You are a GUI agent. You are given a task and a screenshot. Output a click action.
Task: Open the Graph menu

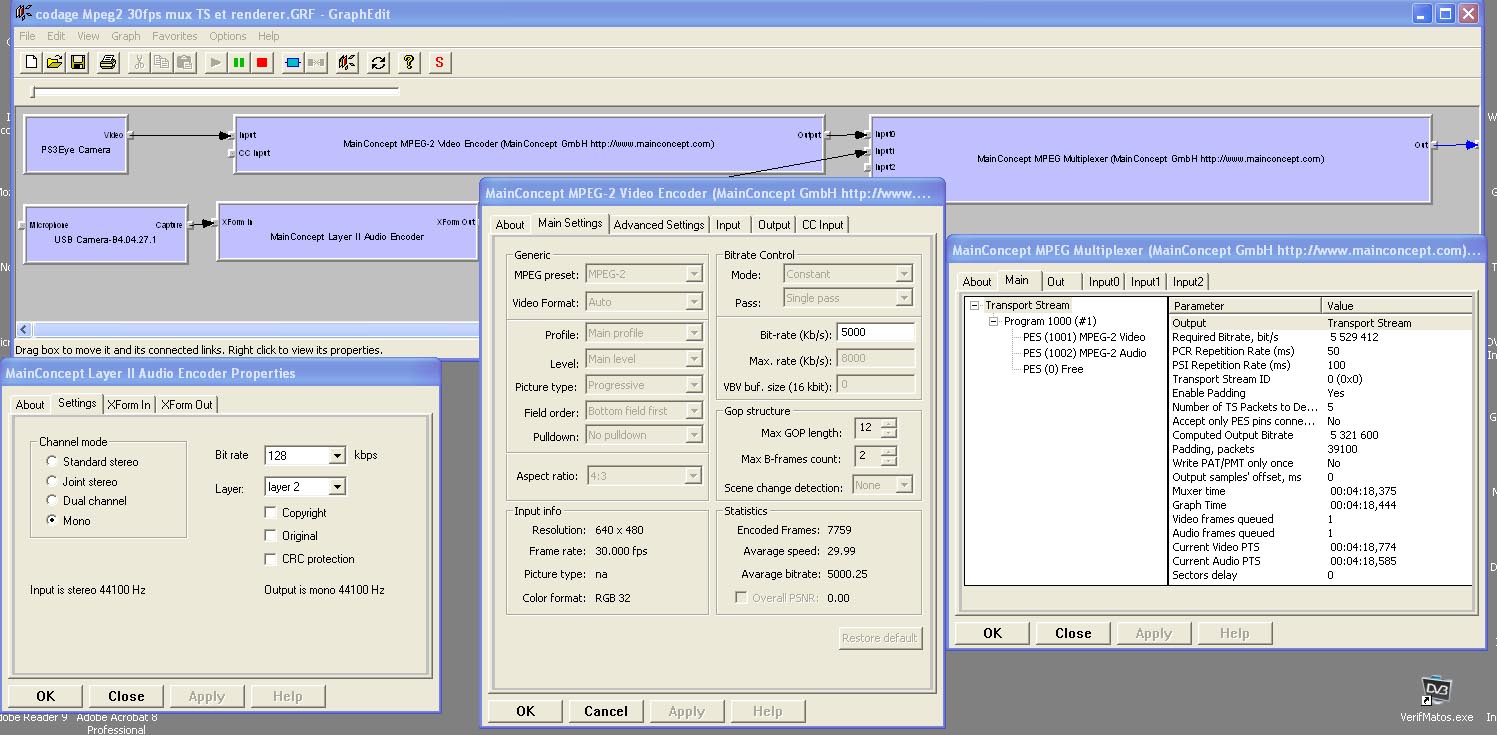[126, 36]
